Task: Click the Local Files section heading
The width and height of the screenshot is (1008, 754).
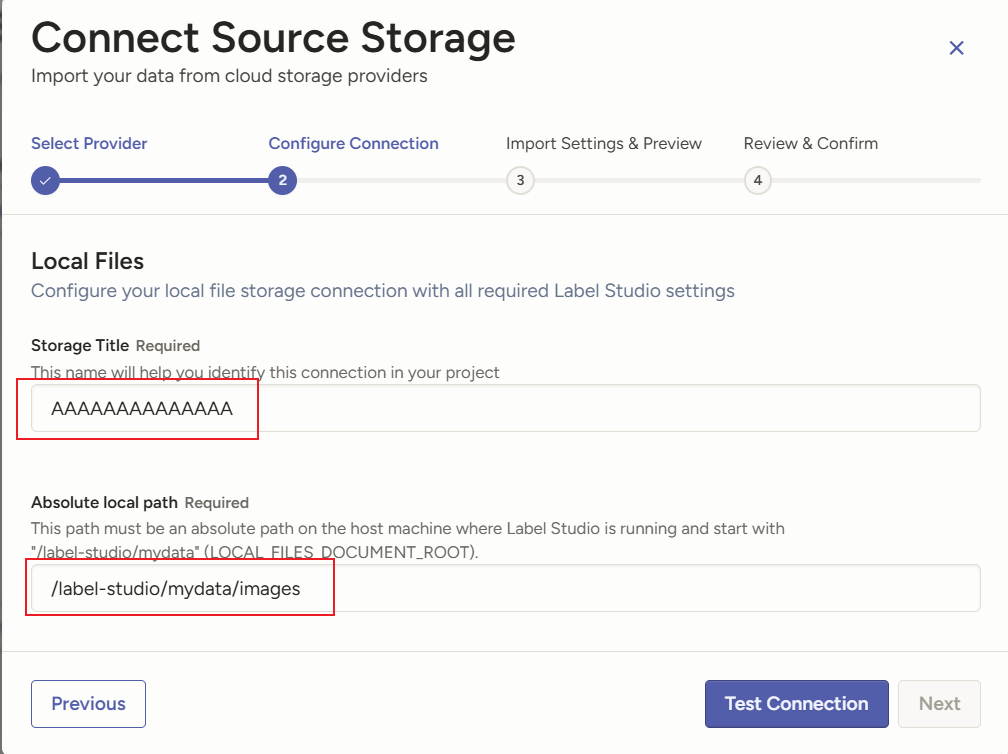Action: (x=88, y=261)
